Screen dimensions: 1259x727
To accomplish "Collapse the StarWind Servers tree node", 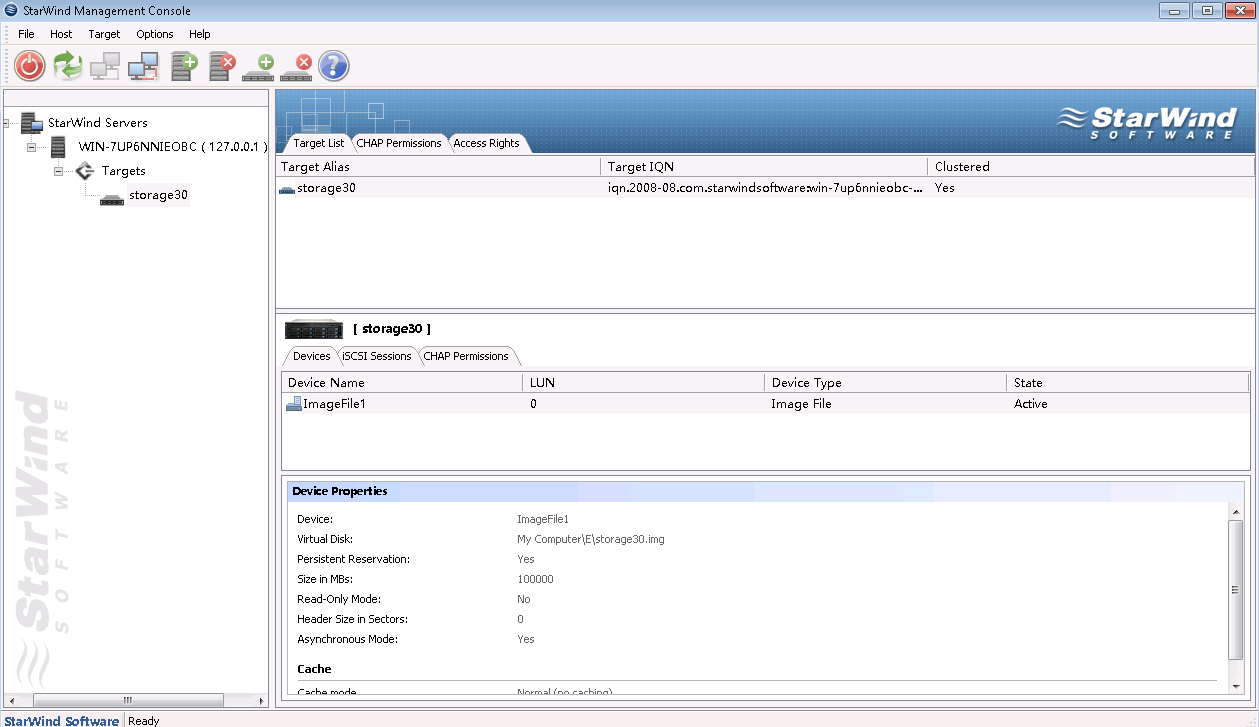I will (x=7, y=123).
